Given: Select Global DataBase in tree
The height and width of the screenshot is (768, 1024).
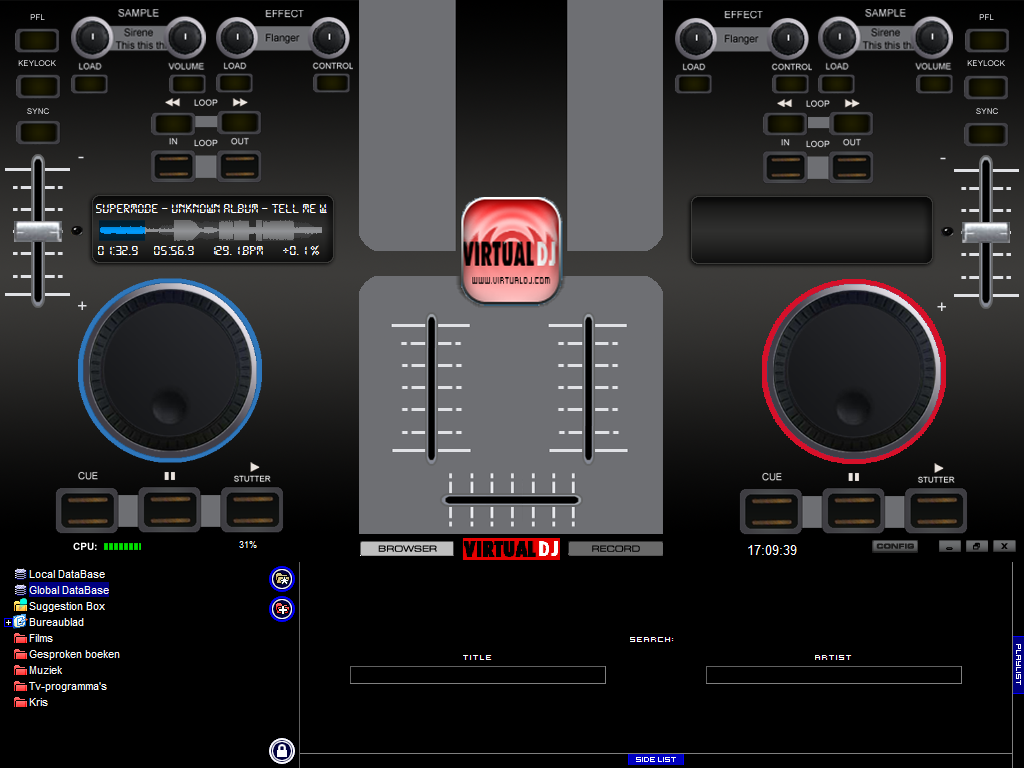Looking at the screenshot, I should tap(69, 590).
